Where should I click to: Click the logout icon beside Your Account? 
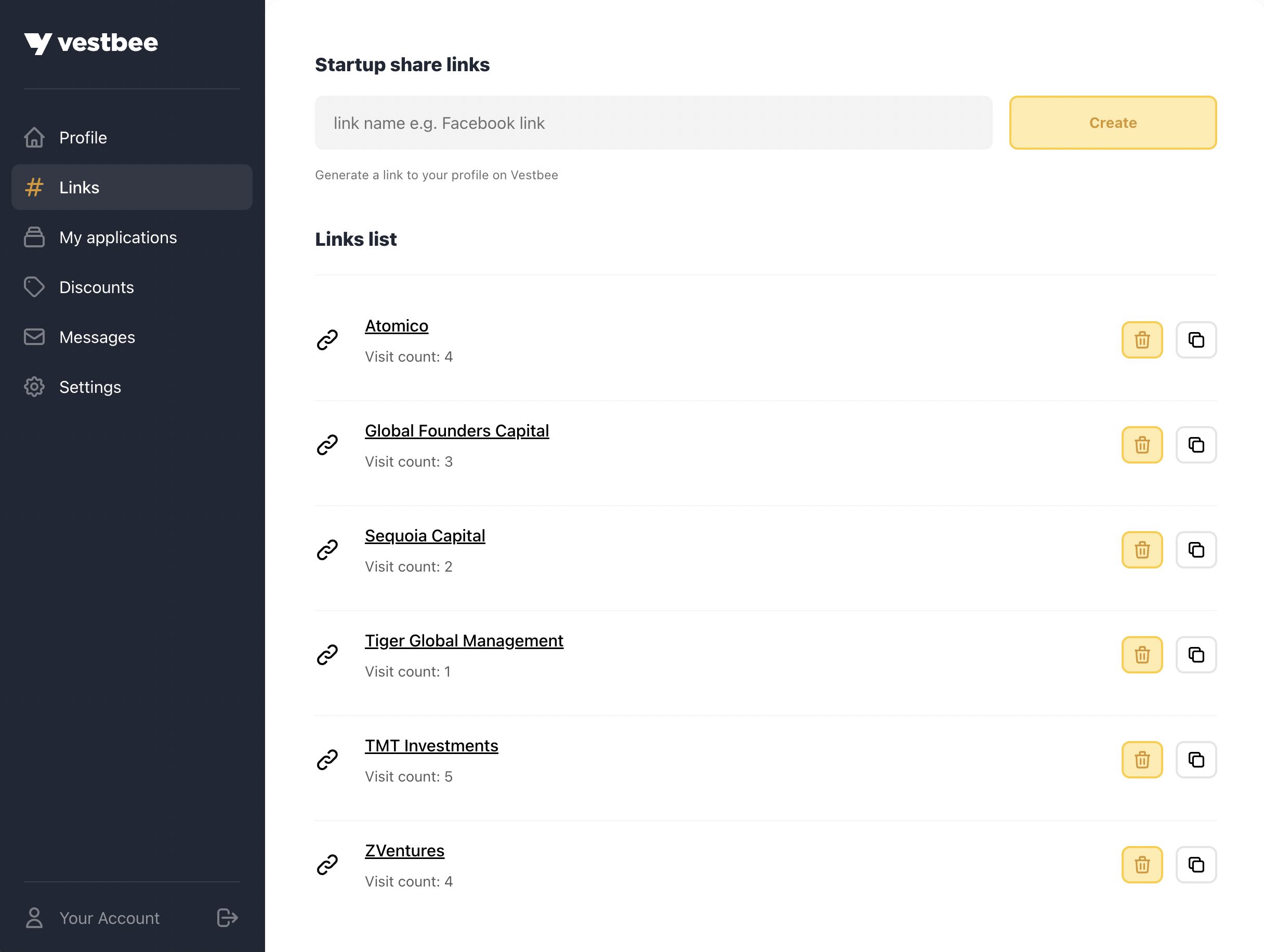pos(227,918)
